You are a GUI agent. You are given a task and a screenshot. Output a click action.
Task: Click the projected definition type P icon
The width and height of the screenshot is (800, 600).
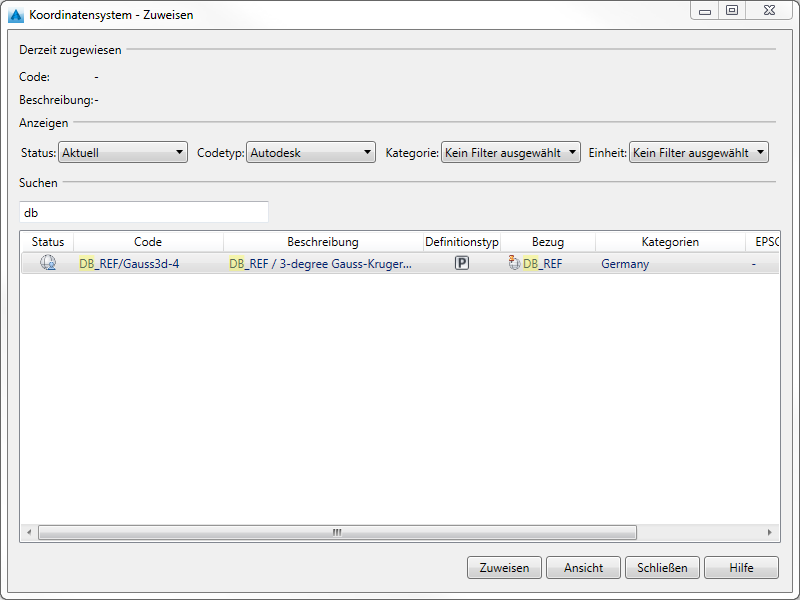click(x=462, y=264)
